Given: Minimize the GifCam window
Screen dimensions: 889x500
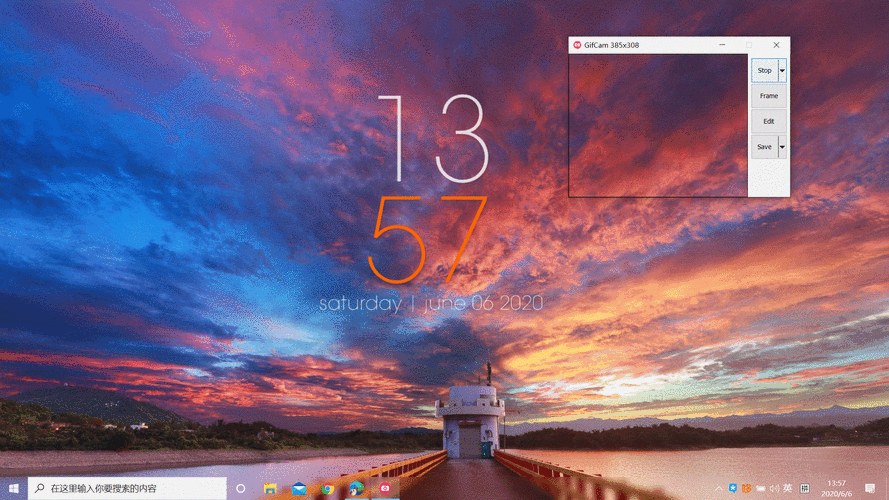Looking at the screenshot, I should 723,45.
